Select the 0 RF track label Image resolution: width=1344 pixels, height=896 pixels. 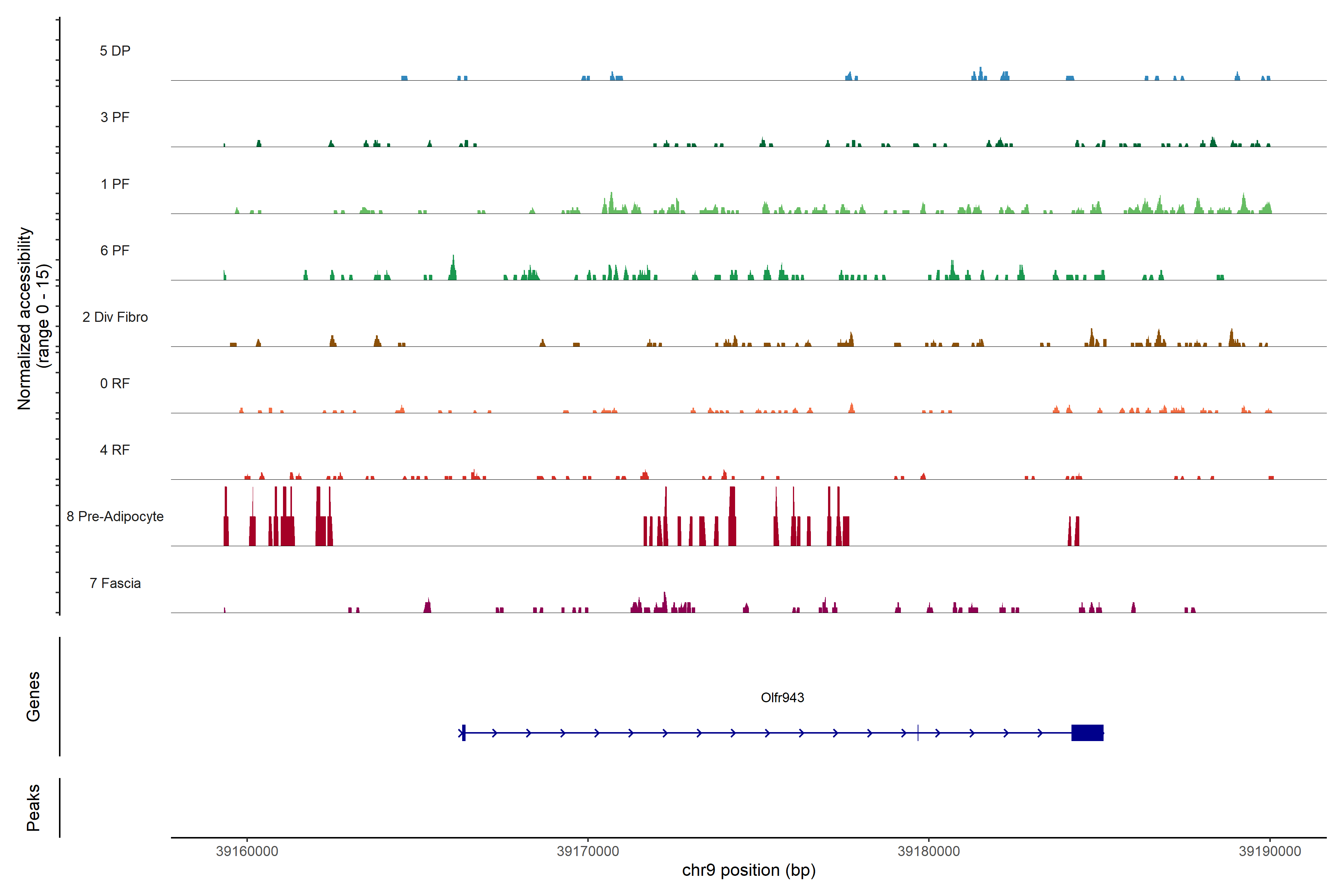(115, 383)
